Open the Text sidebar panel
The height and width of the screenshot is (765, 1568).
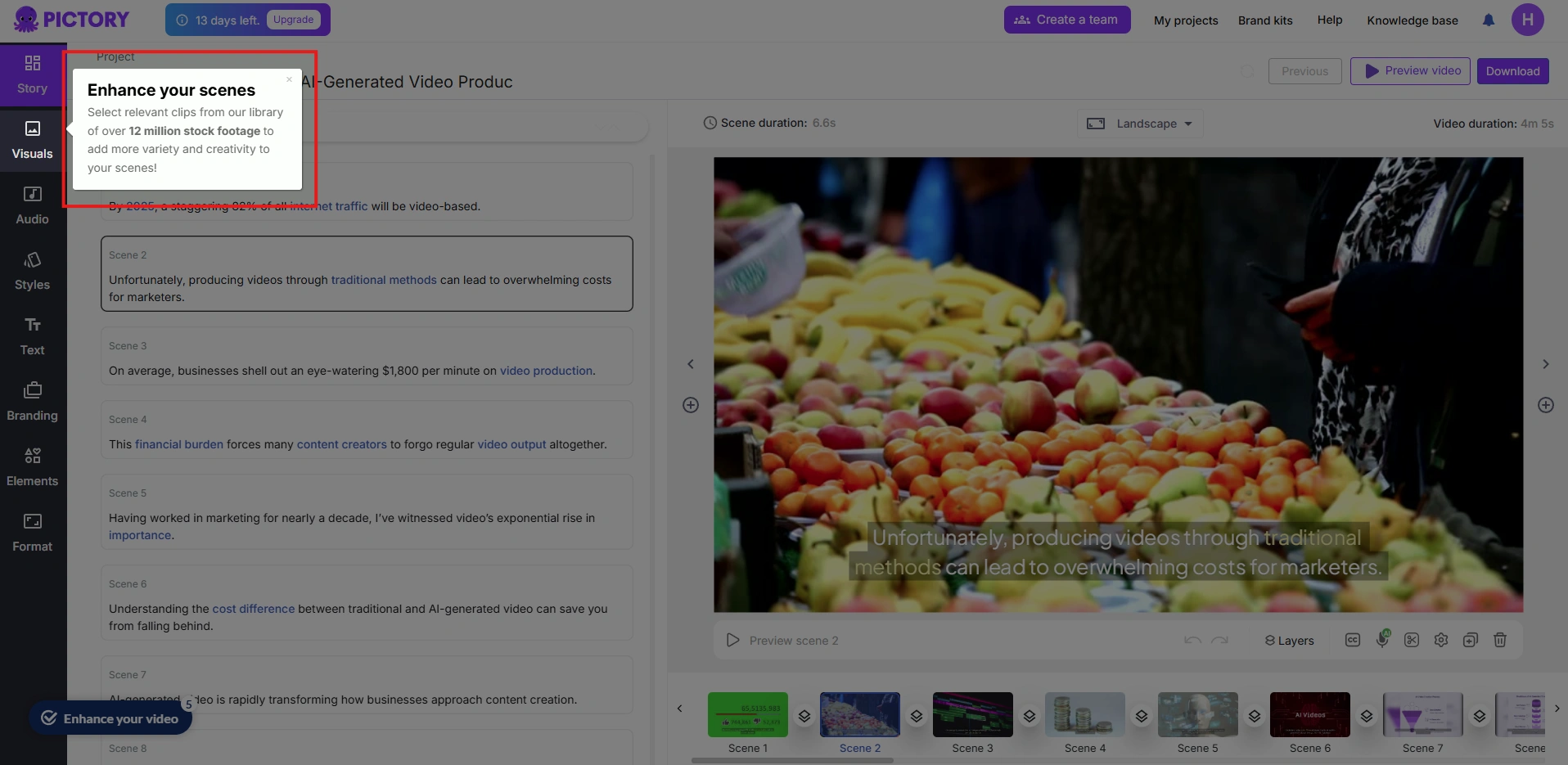(x=33, y=337)
